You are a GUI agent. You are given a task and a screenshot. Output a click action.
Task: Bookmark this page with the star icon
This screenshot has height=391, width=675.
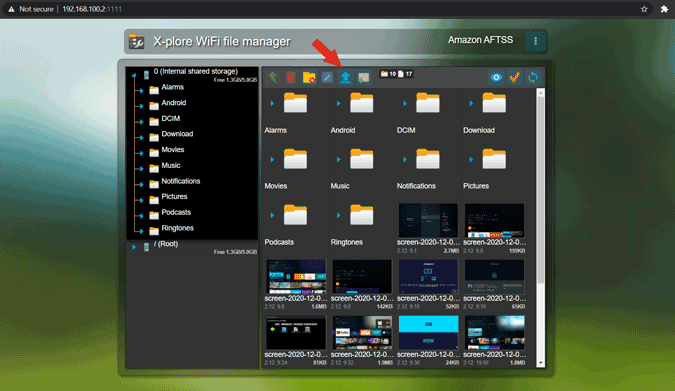click(644, 9)
